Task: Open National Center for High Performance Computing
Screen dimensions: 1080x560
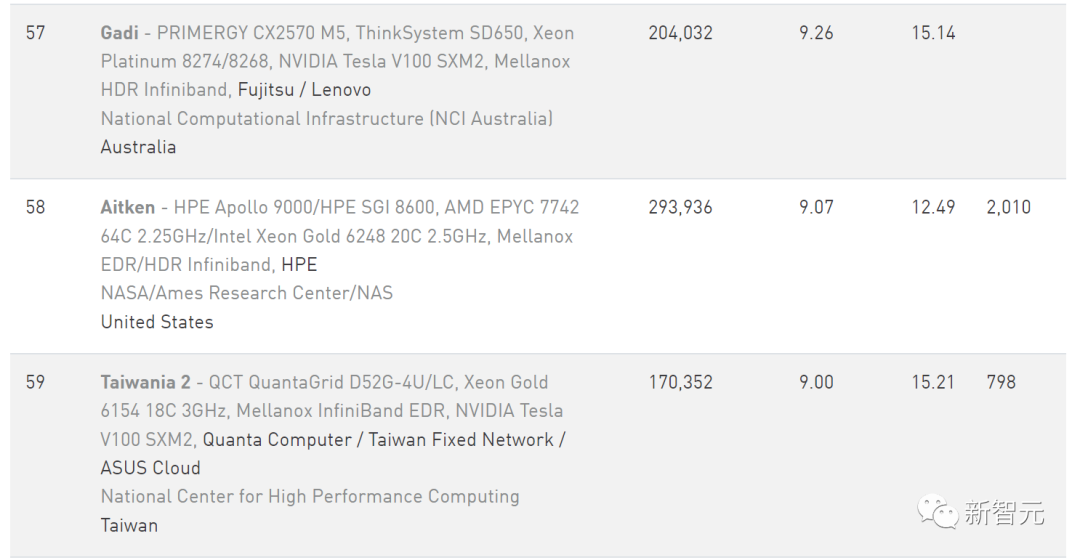Action: point(310,497)
